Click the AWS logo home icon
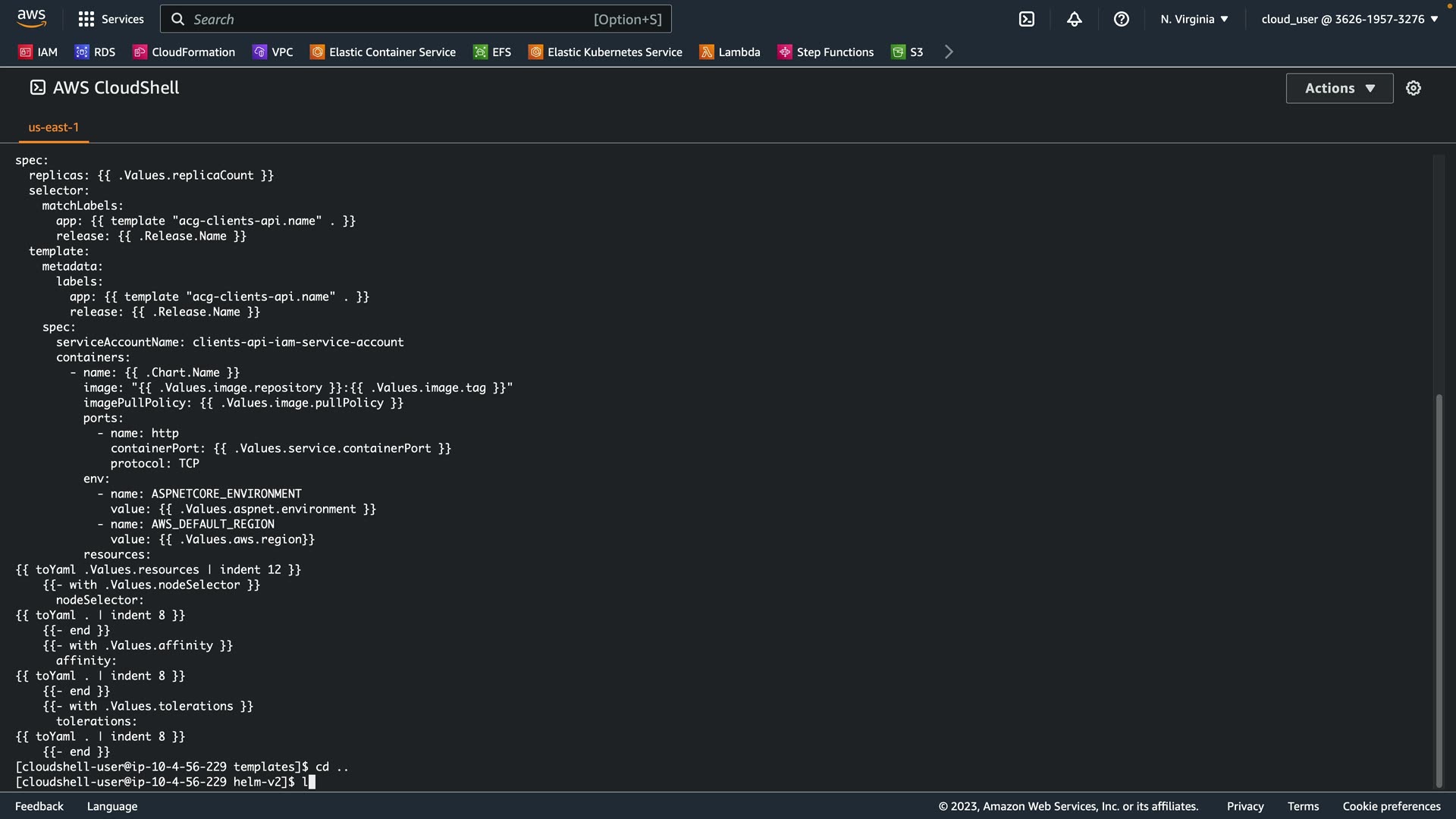 click(31, 18)
